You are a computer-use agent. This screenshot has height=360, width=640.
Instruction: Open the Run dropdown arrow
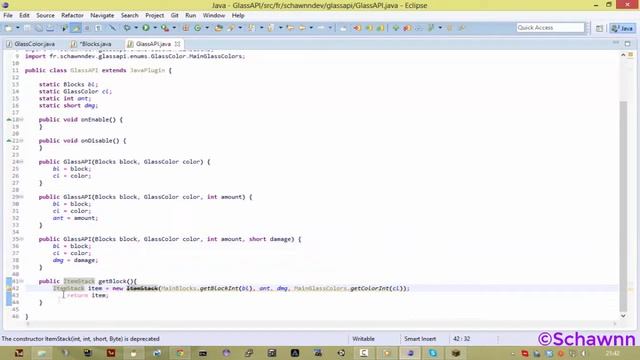[155, 28]
